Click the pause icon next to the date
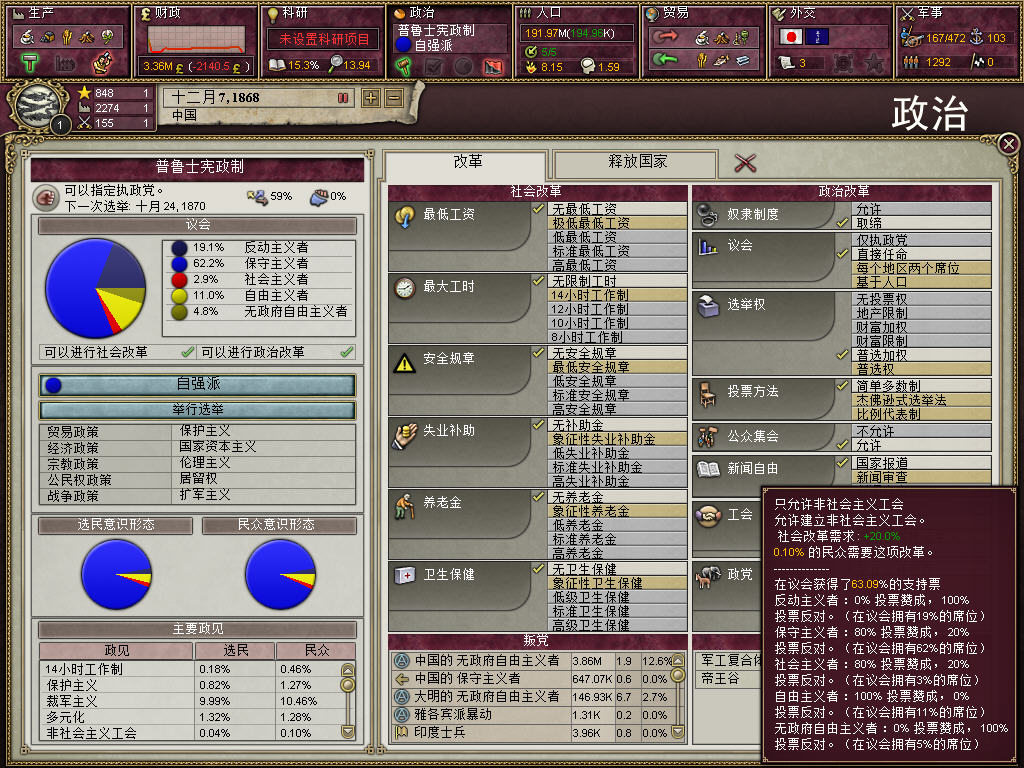 point(343,98)
